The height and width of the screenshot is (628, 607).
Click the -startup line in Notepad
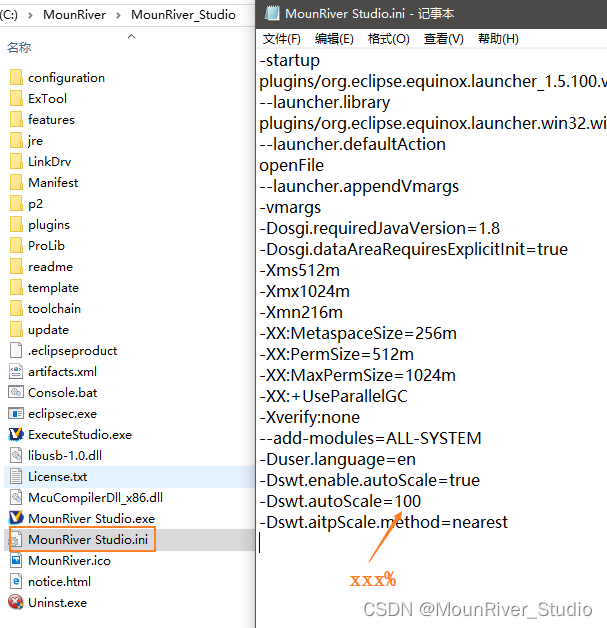click(289, 60)
